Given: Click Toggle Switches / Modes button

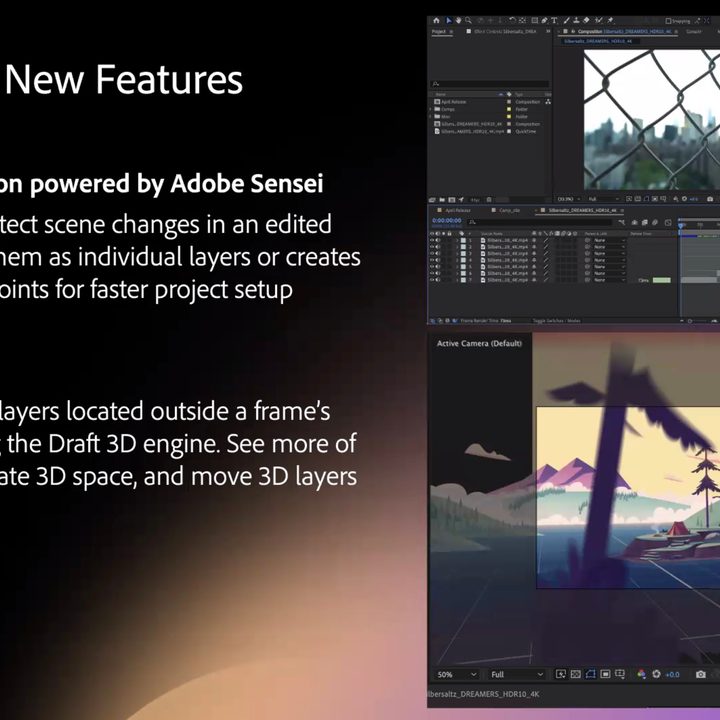Looking at the screenshot, I should coord(556,321).
